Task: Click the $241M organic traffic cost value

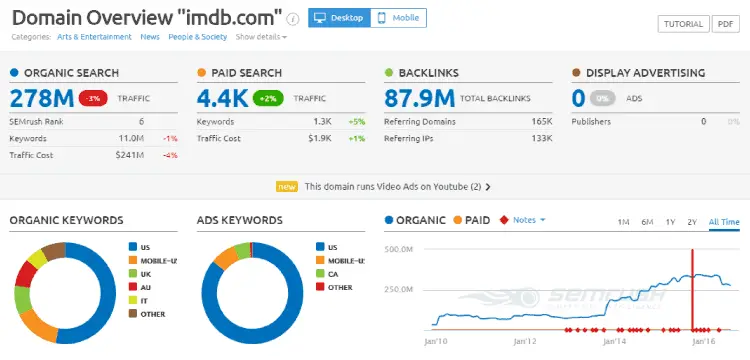Action: coord(130,155)
